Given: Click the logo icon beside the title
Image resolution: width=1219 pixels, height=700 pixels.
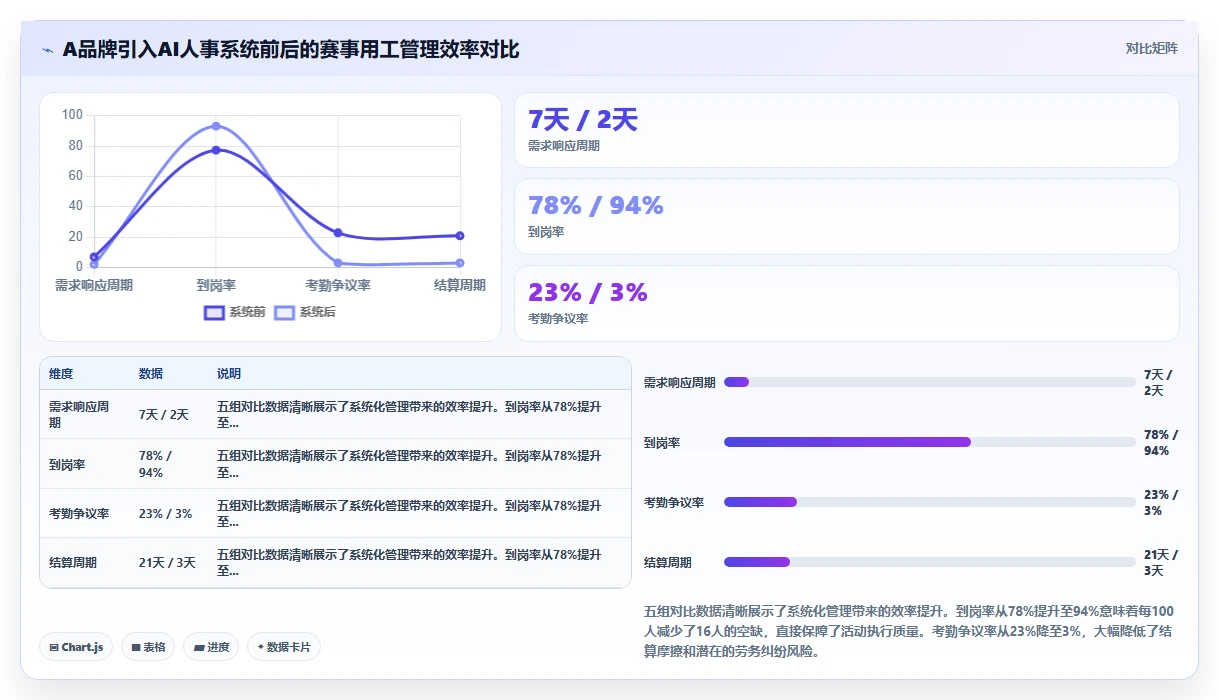Looking at the screenshot, I should [x=48, y=50].
